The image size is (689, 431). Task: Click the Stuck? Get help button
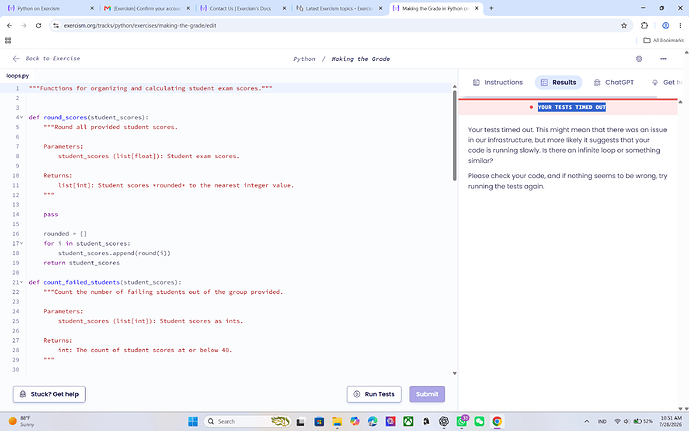49,394
